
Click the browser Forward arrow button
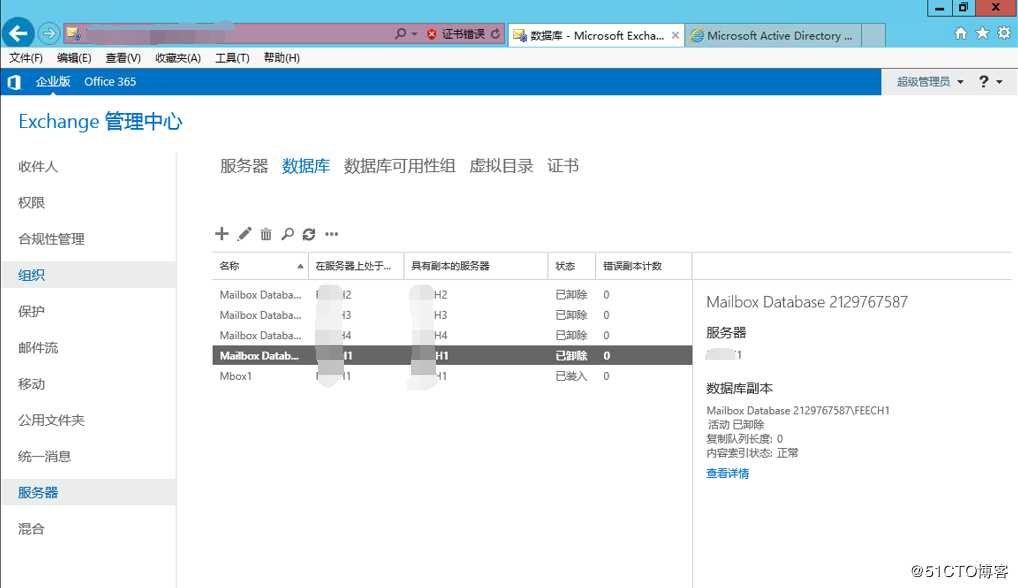49,33
